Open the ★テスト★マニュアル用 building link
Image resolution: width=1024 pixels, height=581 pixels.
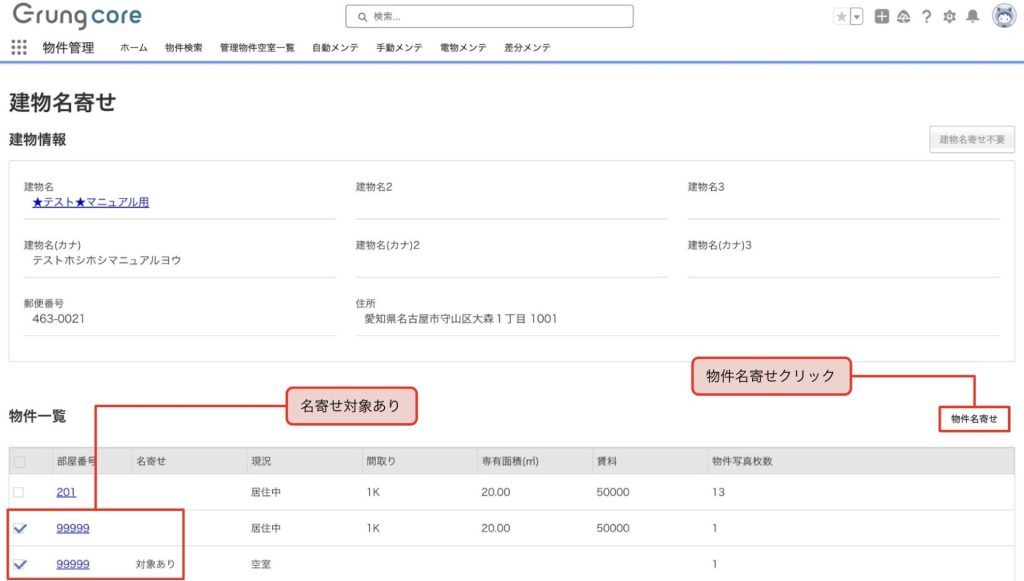90,202
